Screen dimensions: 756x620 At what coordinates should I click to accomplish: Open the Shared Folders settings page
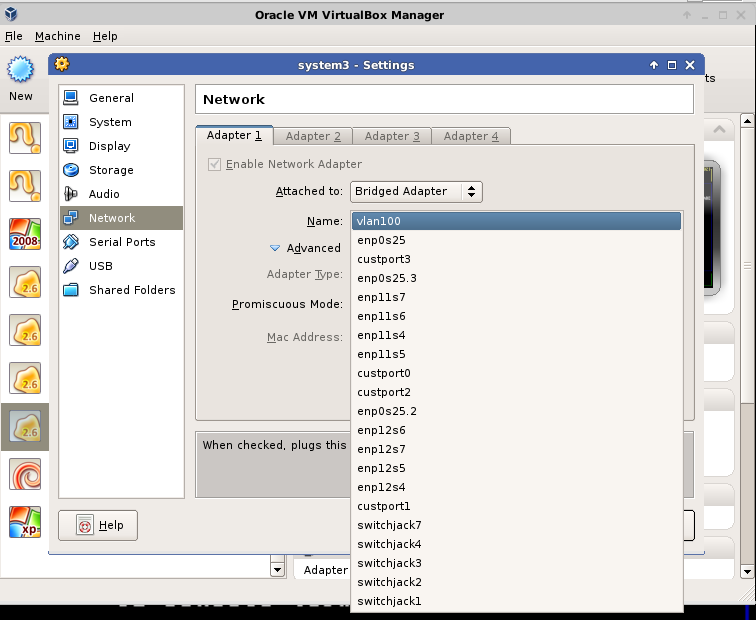(122, 290)
